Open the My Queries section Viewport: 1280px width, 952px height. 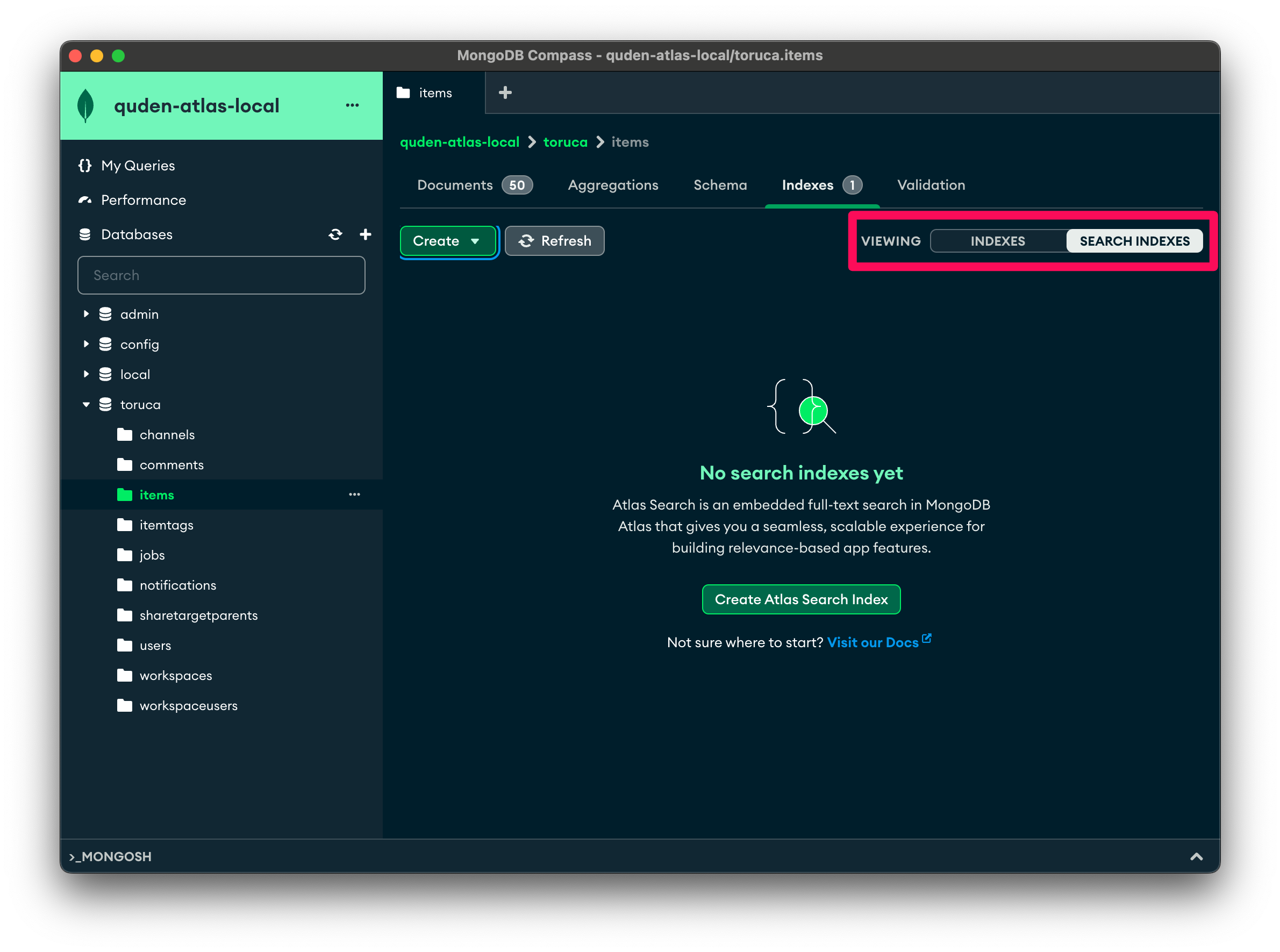click(x=137, y=166)
